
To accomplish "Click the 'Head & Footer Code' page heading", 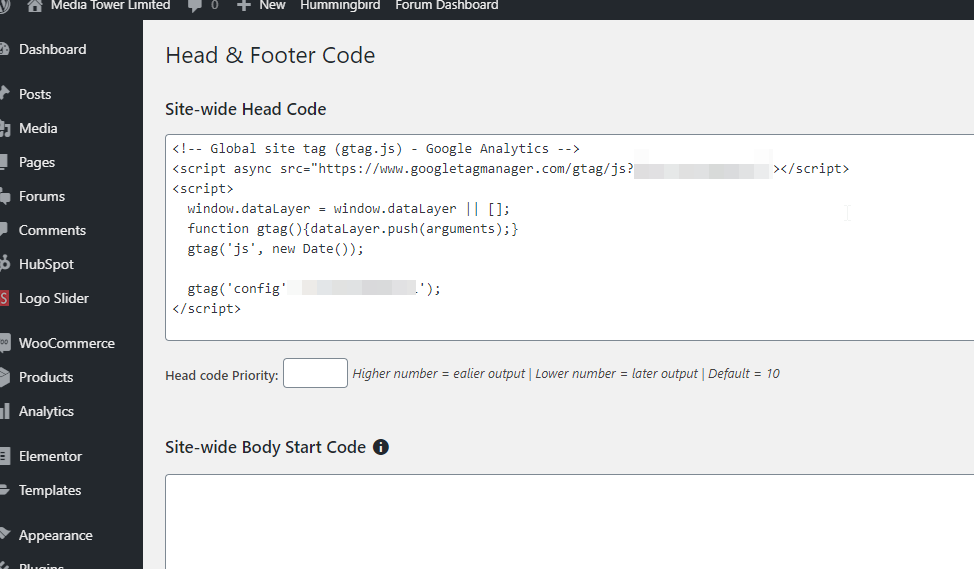I will (x=270, y=55).
